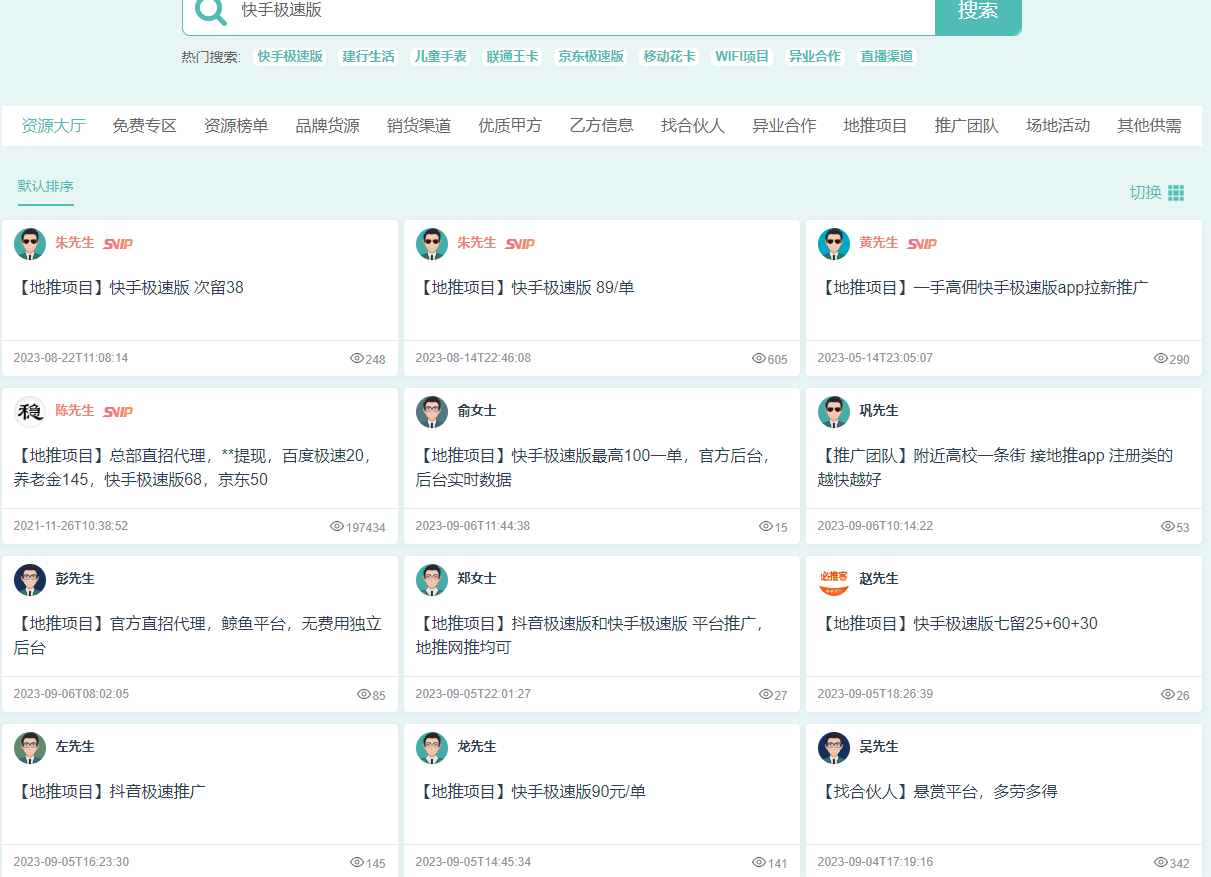Open avatar of 朱先生 on 89/单 card
Image resolution: width=1211 pixels, height=877 pixels.
[x=432, y=244]
